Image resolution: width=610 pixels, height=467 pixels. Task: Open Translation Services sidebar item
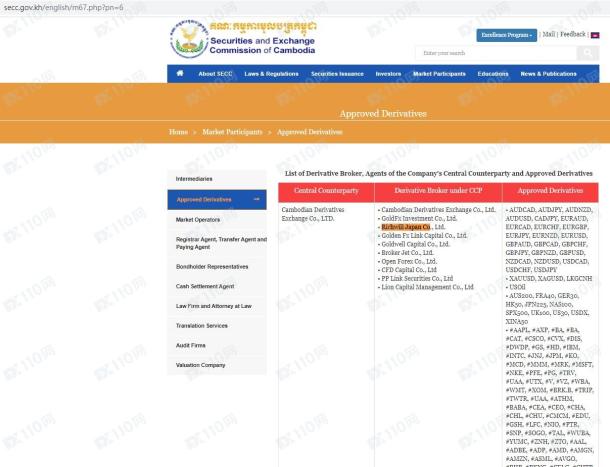[x=217, y=326]
